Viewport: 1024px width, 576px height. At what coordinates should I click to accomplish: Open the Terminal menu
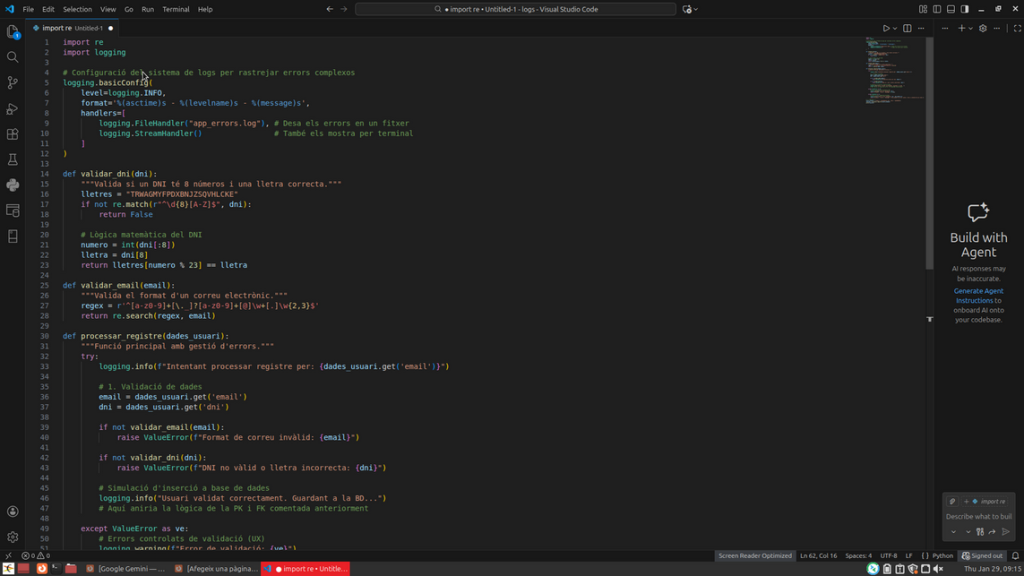pyautogui.click(x=176, y=9)
